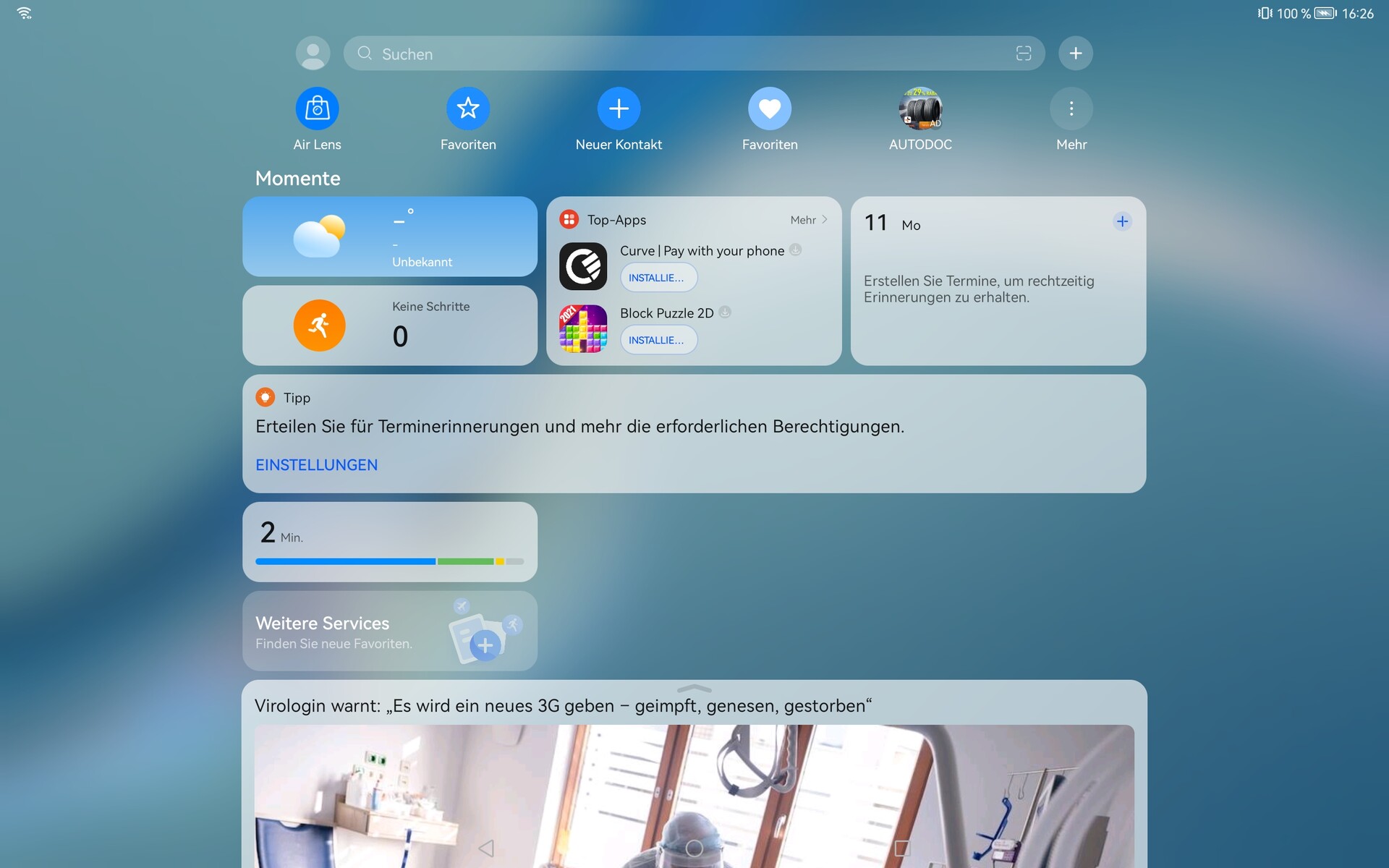Image resolution: width=1389 pixels, height=868 pixels.
Task: Tap the heart Favoriten shortcut icon
Action: pyautogui.click(x=769, y=109)
